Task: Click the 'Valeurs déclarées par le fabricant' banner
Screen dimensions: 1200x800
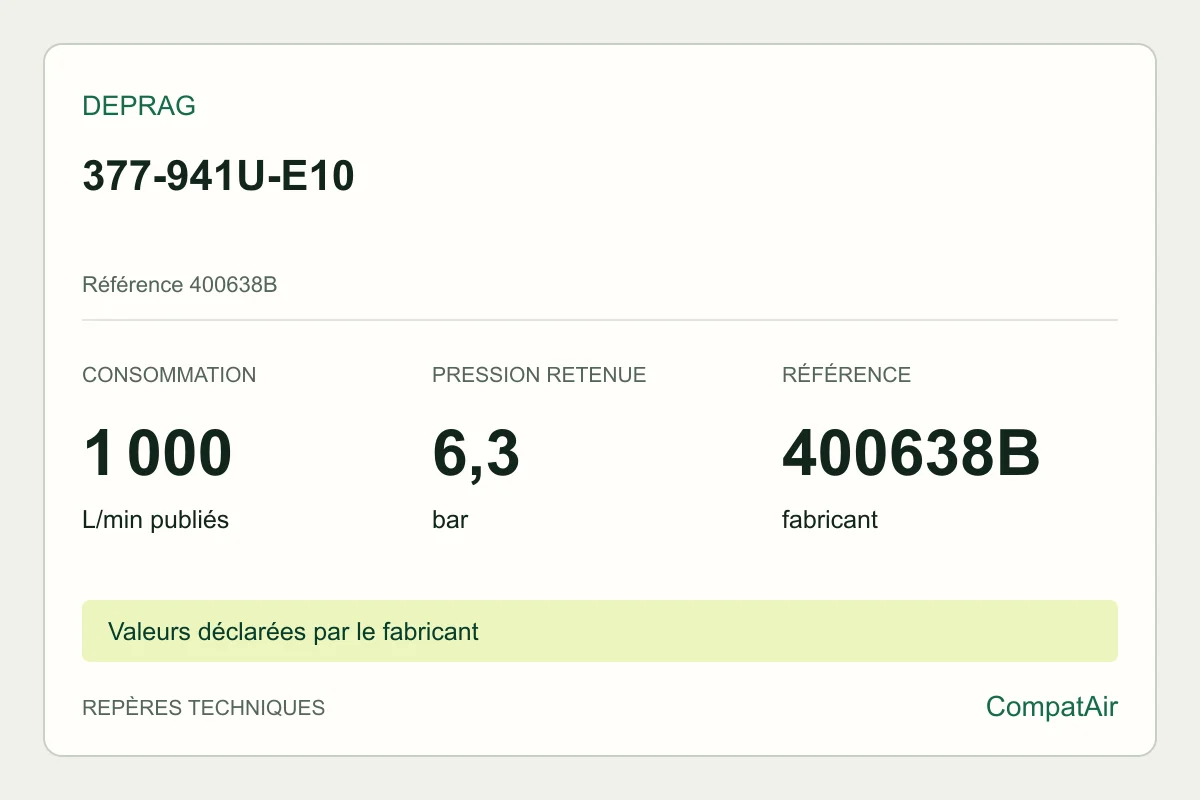Action: [x=600, y=631]
